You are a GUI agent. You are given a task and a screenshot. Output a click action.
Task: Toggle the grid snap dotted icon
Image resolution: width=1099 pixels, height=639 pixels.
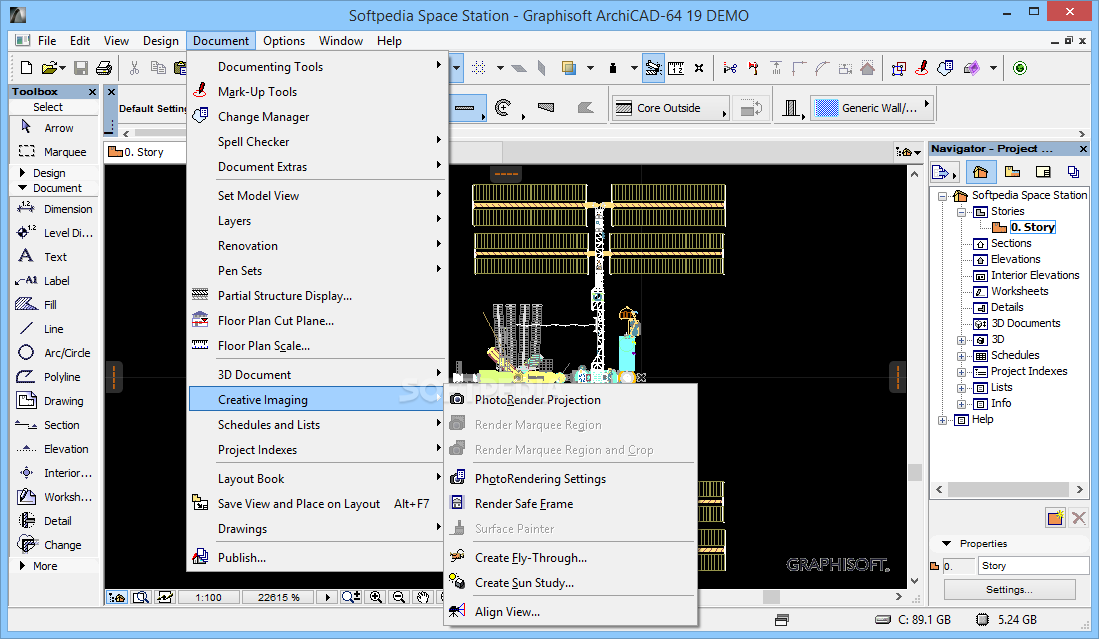(x=479, y=68)
